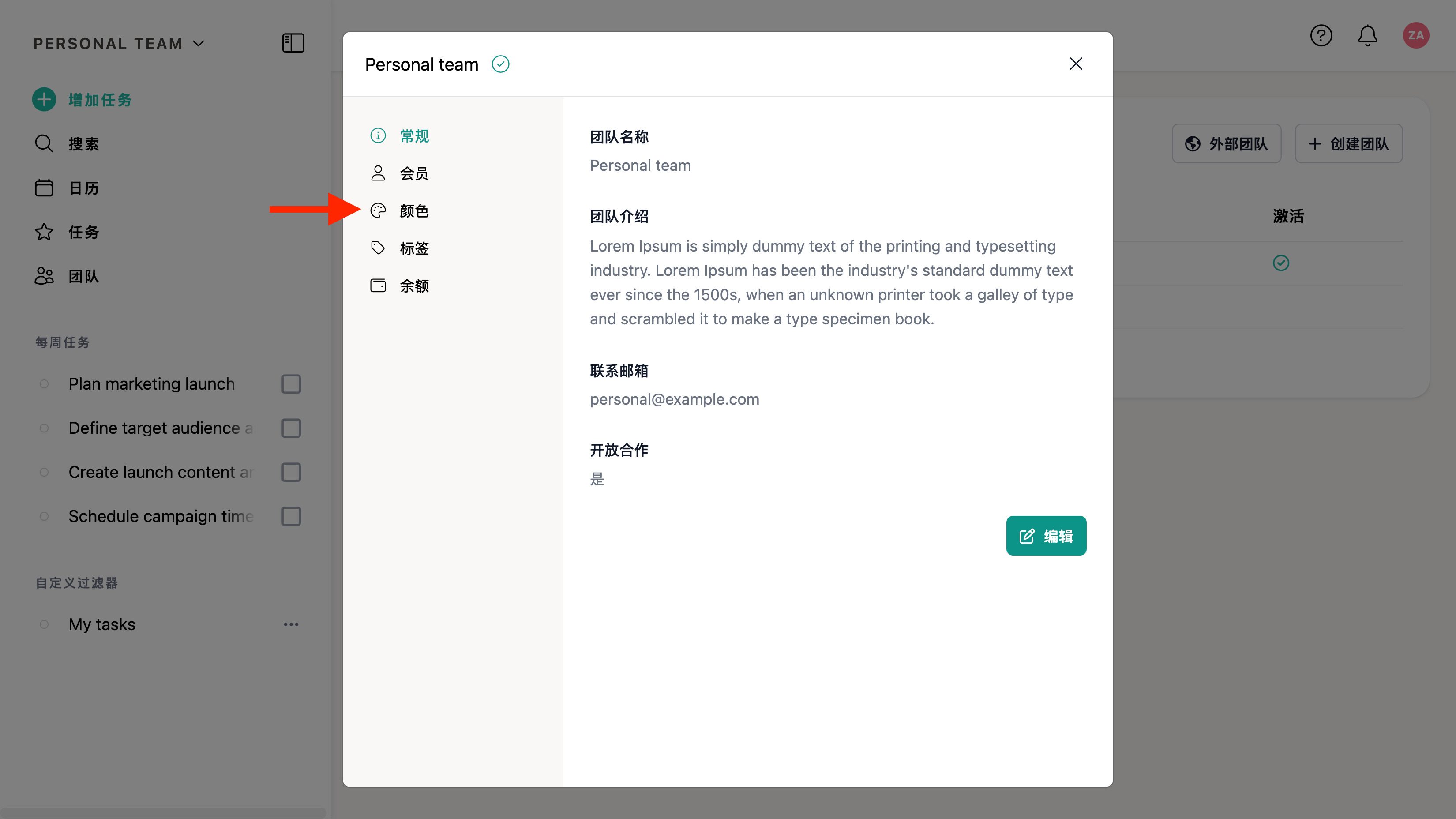This screenshot has width=1456, height=819.
Task: Tick the Define target audience checkbox
Action: point(291,428)
